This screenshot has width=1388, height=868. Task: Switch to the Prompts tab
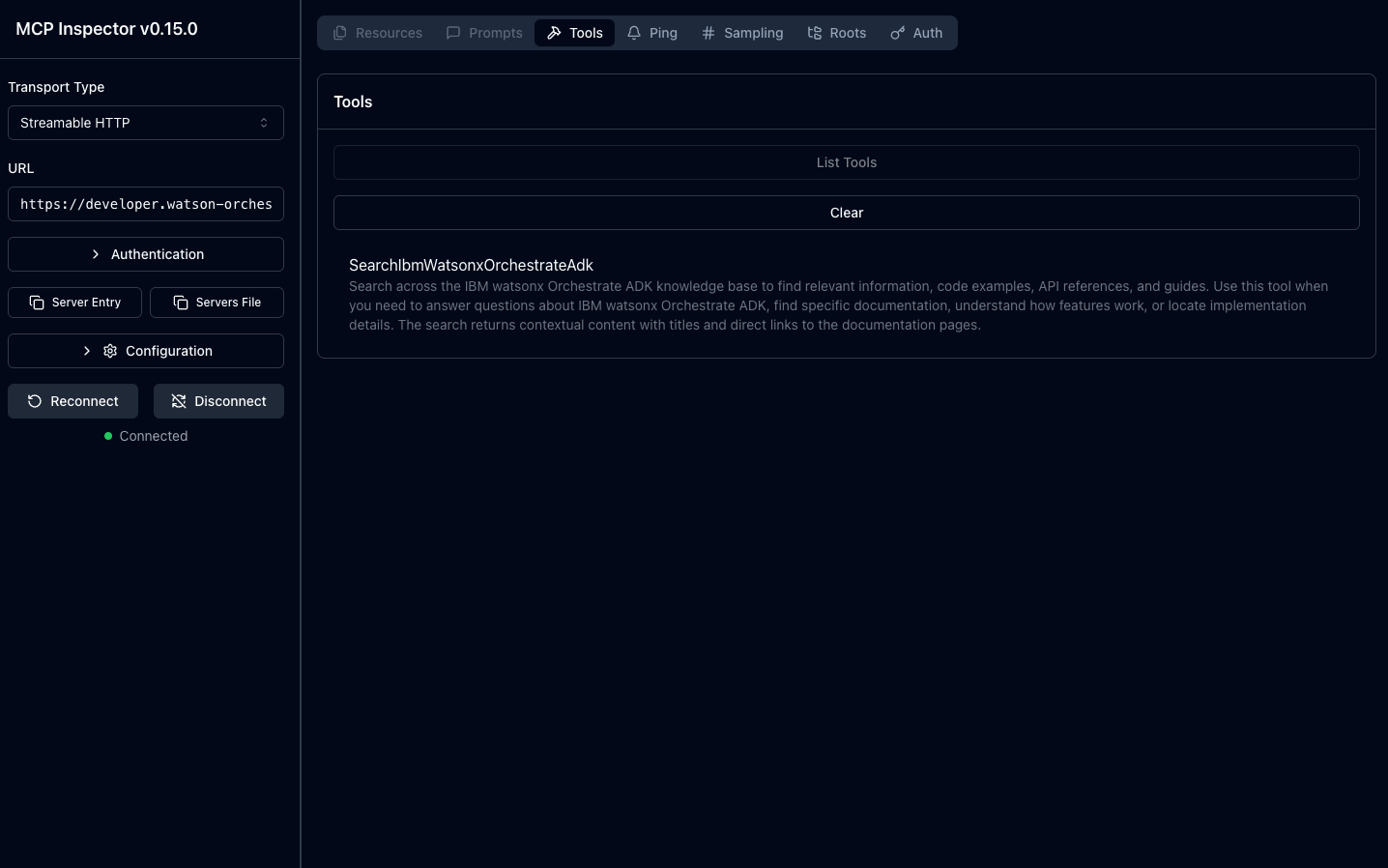(x=483, y=33)
